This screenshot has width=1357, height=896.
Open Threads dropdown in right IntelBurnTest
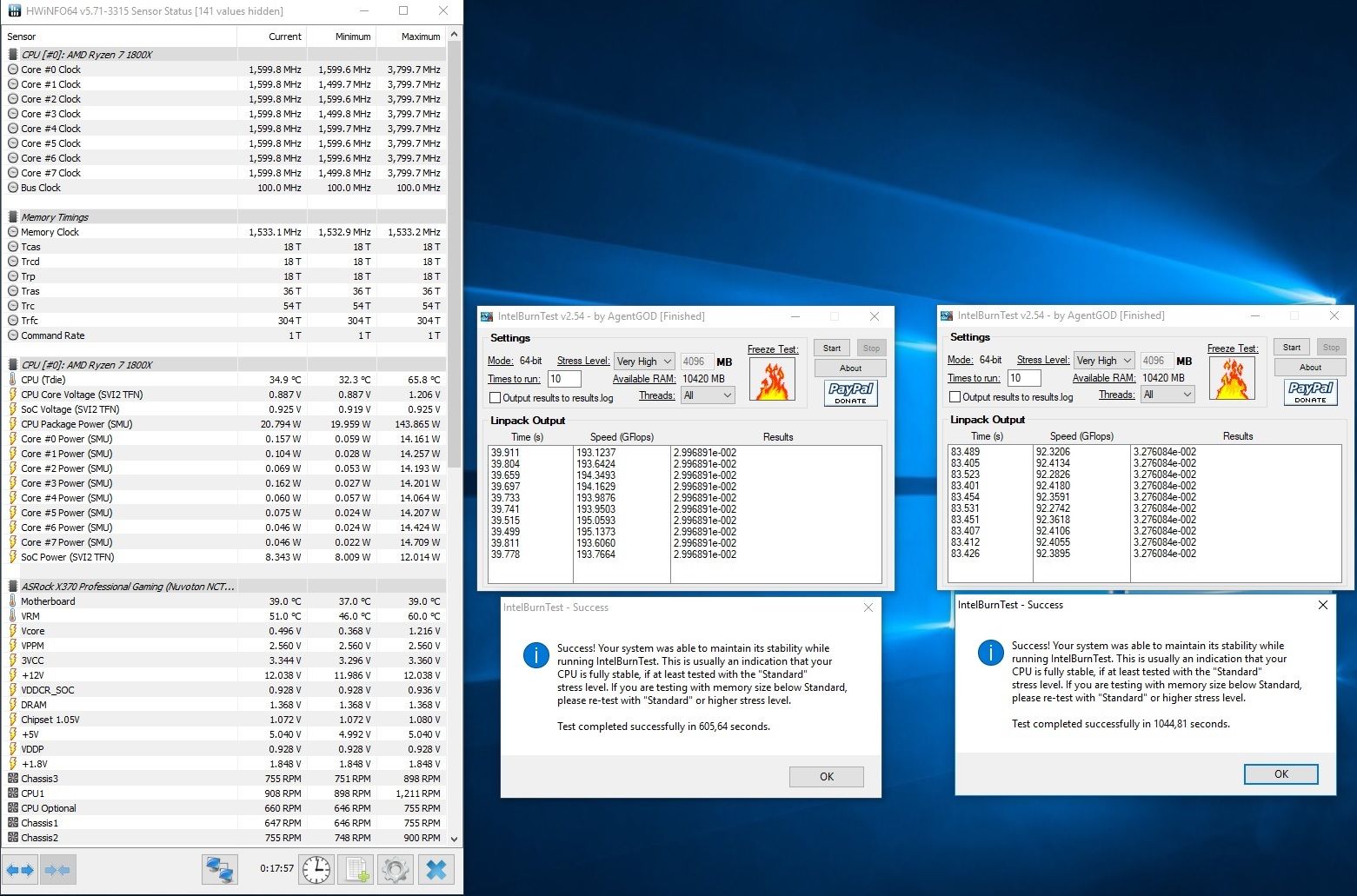click(x=1168, y=395)
